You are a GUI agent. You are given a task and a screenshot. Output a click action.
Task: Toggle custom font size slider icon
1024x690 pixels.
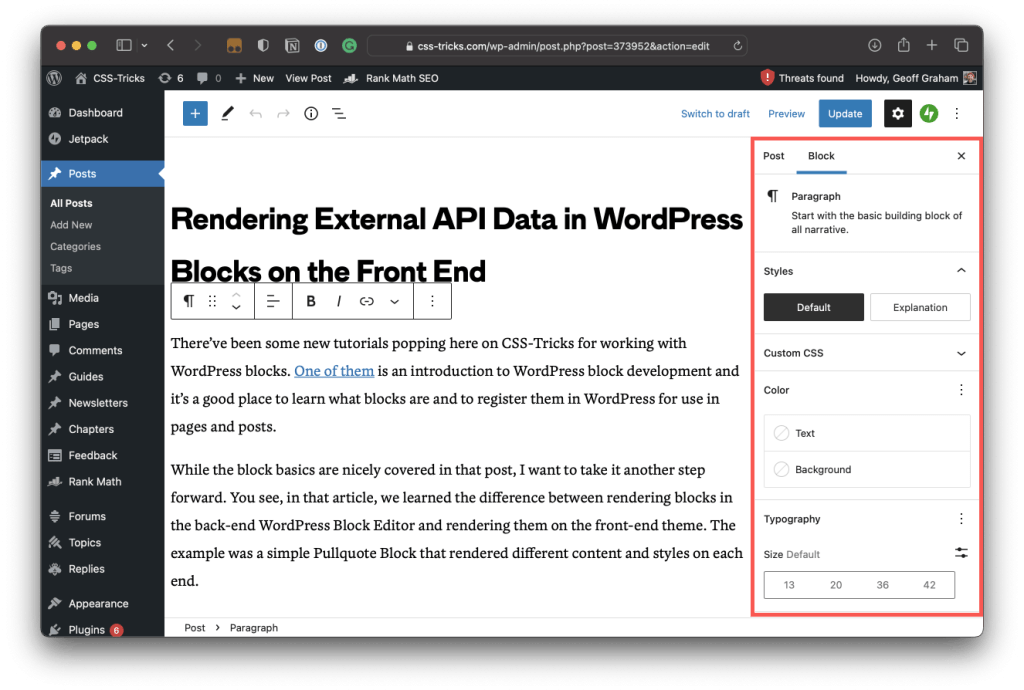tap(961, 553)
